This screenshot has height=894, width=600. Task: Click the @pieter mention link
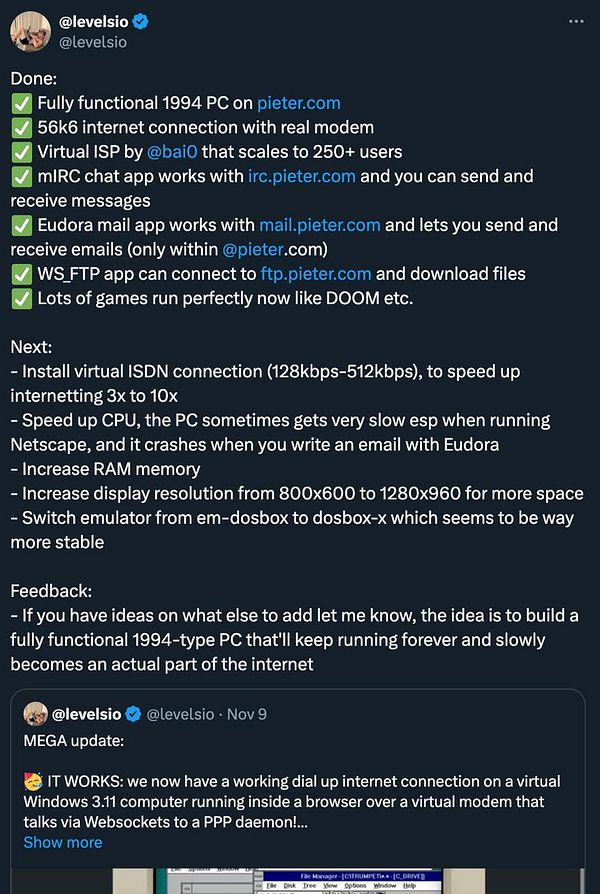click(x=253, y=250)
